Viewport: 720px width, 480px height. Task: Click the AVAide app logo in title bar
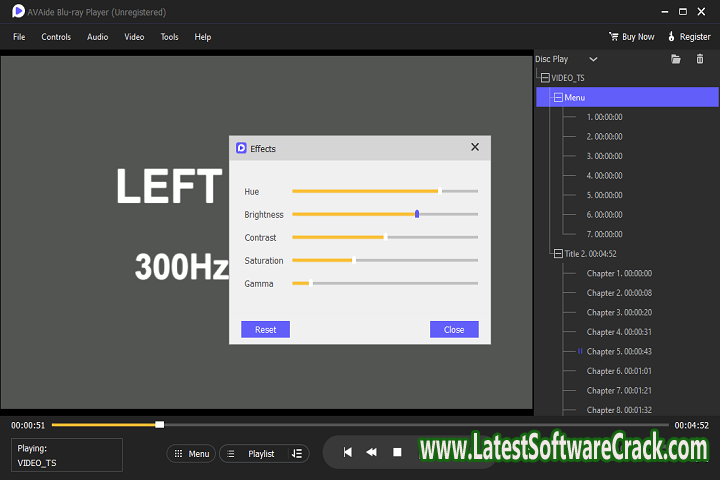click(x=18, y=11)
